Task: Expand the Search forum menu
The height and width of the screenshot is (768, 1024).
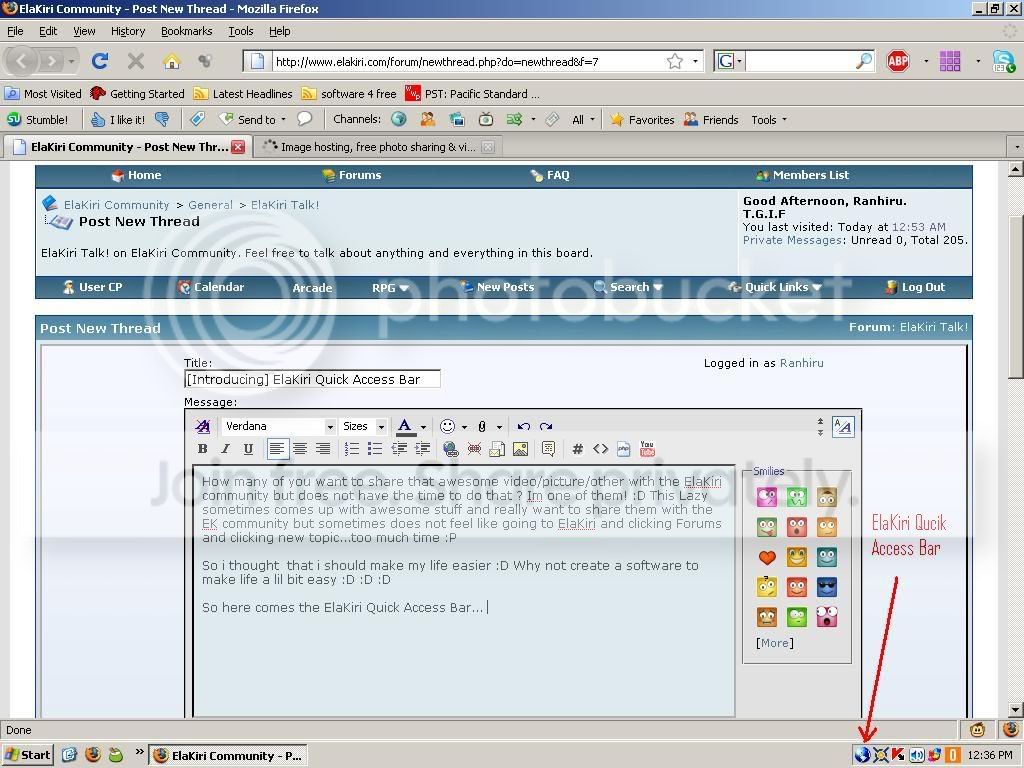Action: click(x=629, y=287)
